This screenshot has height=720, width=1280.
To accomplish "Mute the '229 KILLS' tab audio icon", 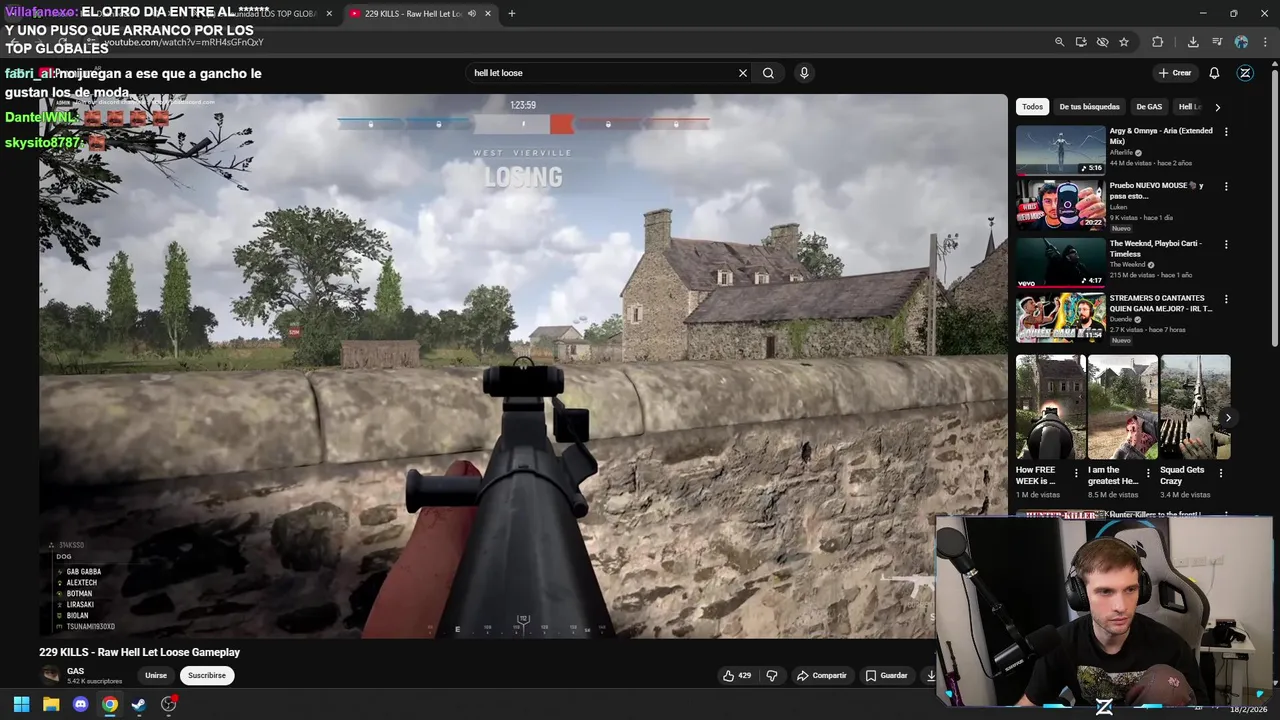I will pos(472,14).
